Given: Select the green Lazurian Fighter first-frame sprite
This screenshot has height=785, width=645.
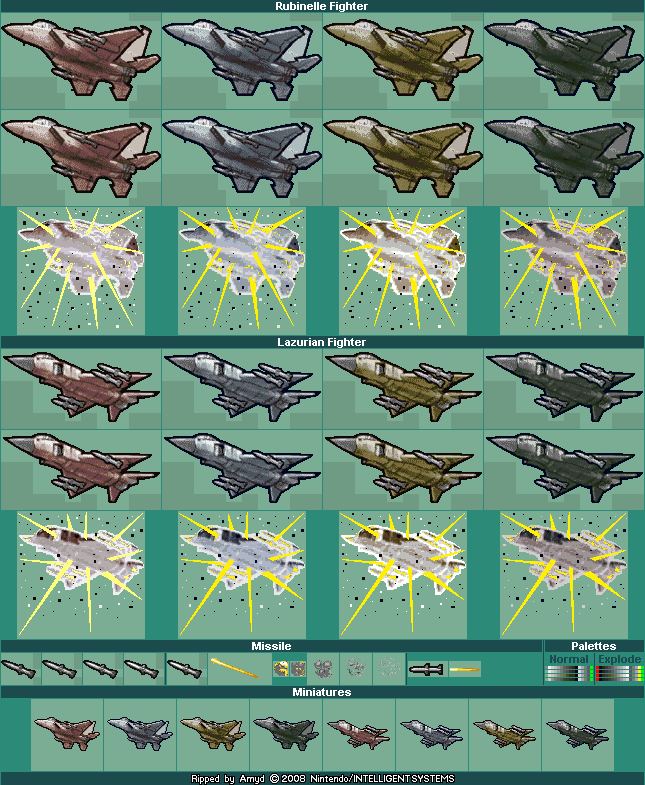Looking at the screenshot, I should click(x=564, y=388).
